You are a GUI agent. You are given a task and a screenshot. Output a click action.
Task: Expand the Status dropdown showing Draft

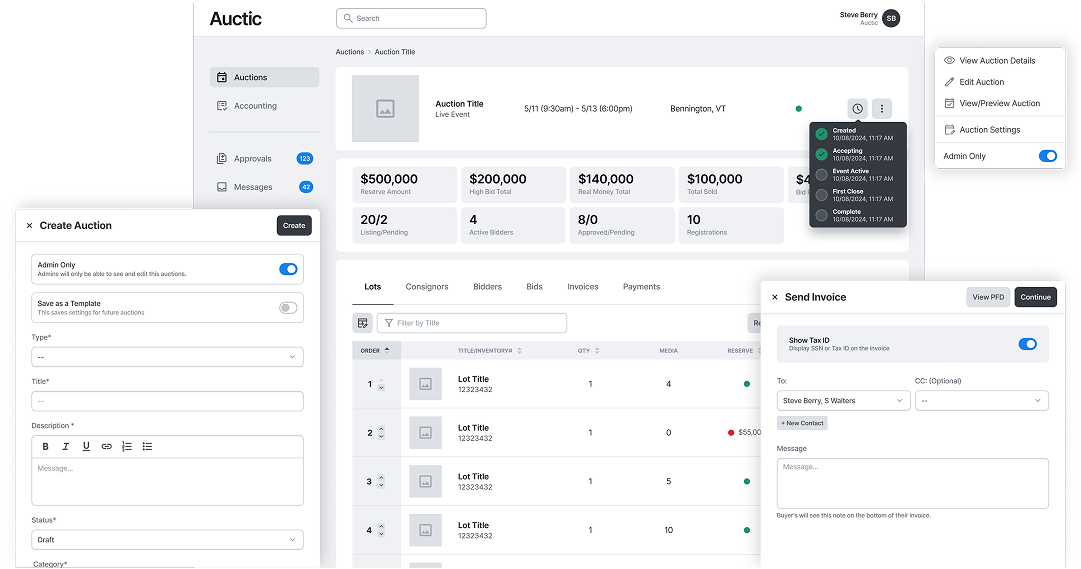[x=167, y=540]
